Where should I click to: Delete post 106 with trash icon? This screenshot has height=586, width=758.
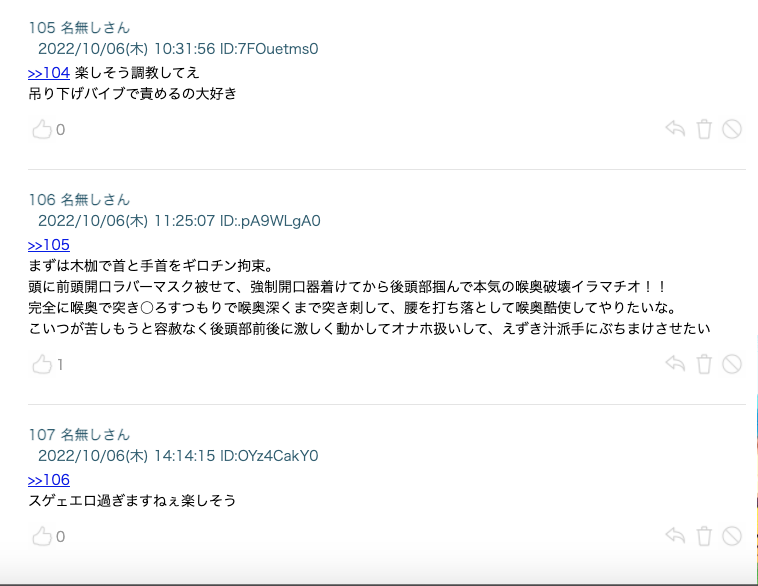click(704, 364)
